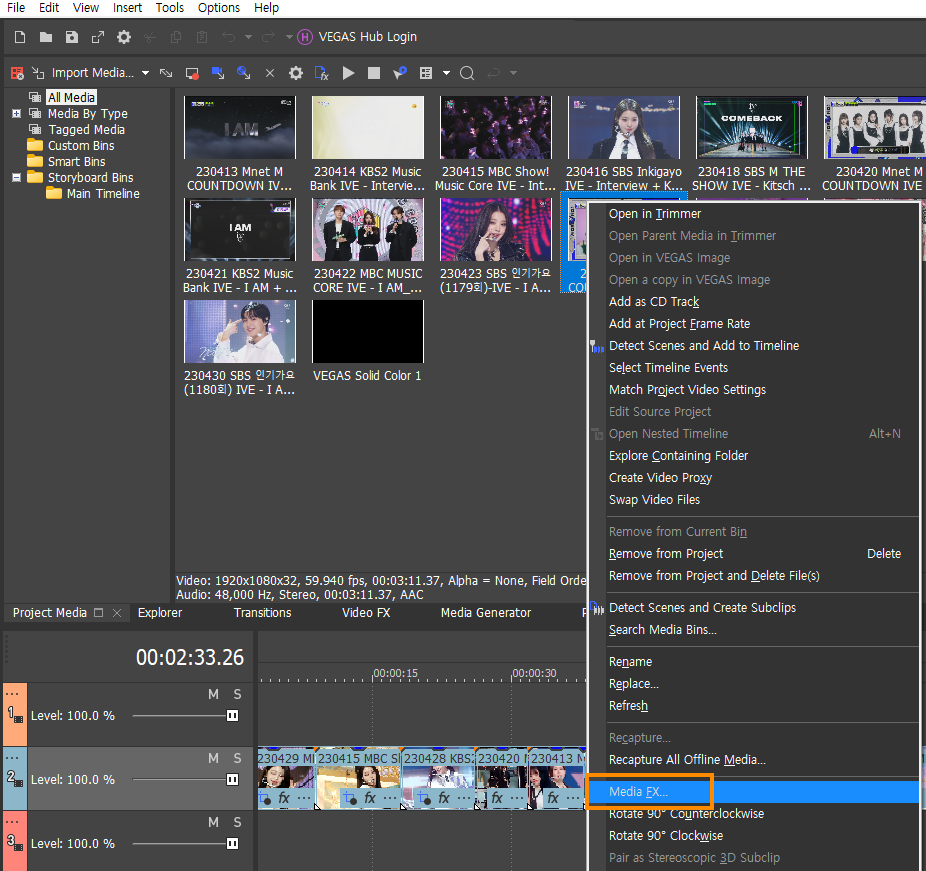926x871 pixels.
Task: Mute track 2 with M button
Action: 213,758
